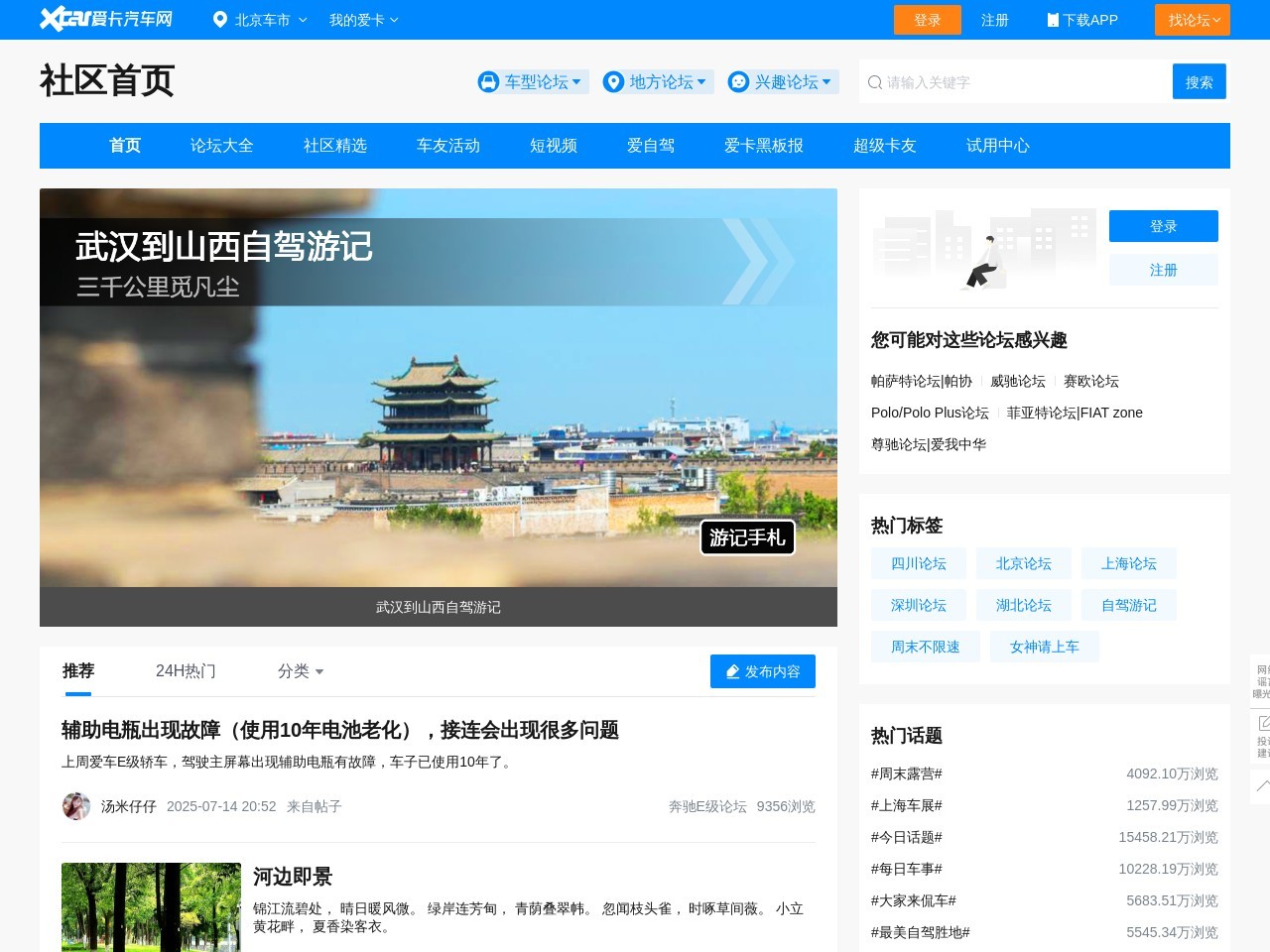The width and height of the screenshot is (1270, 952).
Task: Open 汤米仔仔's avatar picture
Action: [x=76, y=806]
